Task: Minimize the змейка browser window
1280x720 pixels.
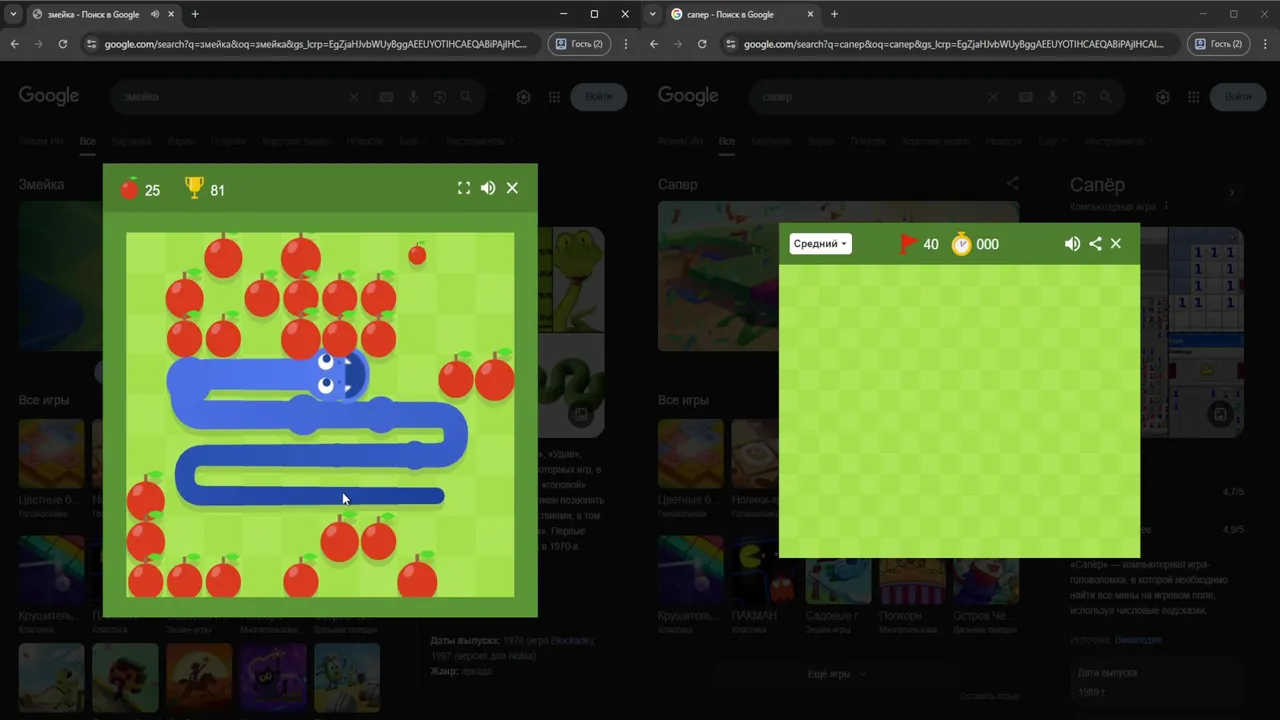Action: pos(565,14)
